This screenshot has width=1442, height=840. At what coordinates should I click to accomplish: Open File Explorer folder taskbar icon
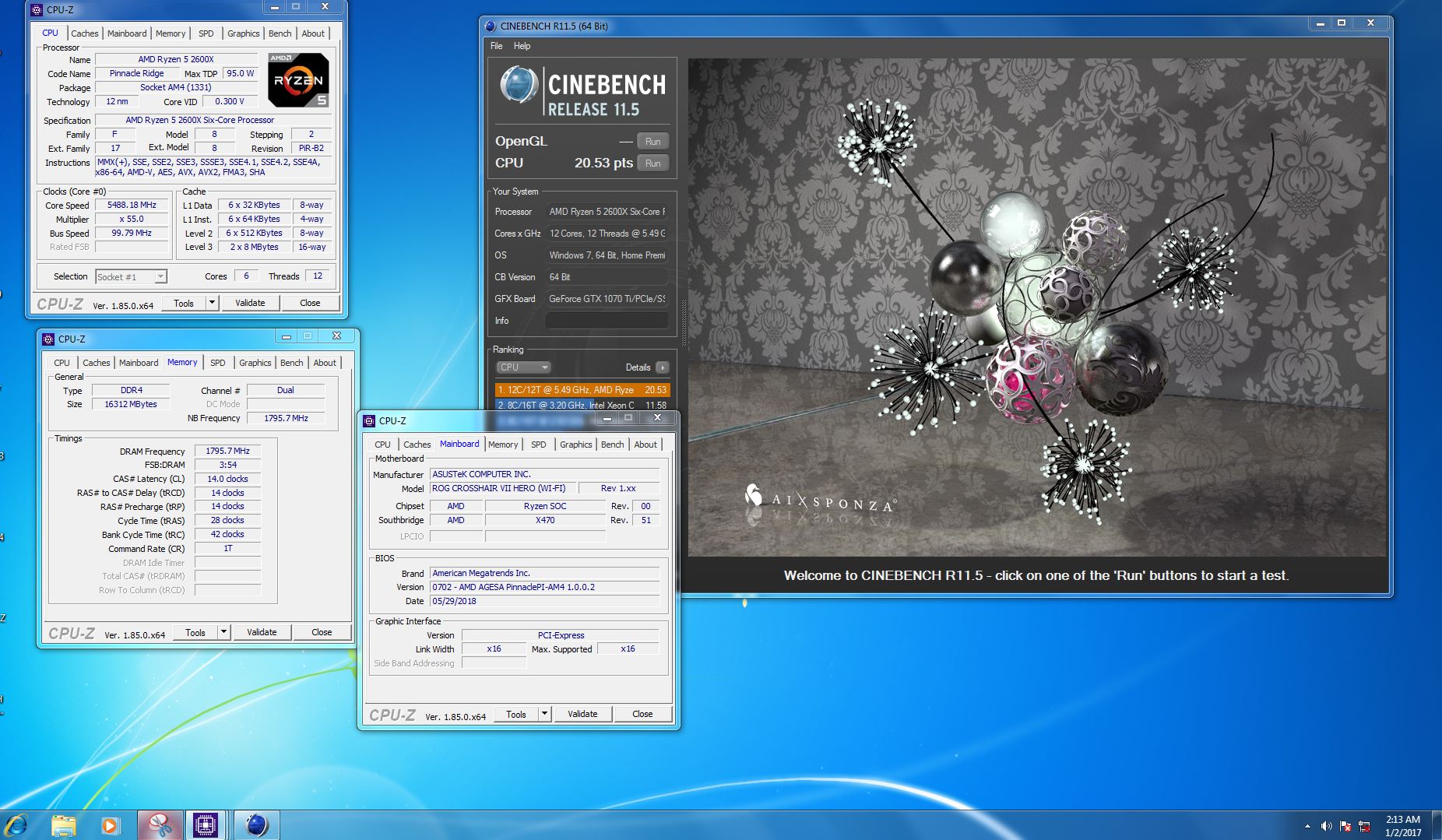point(63,825)
